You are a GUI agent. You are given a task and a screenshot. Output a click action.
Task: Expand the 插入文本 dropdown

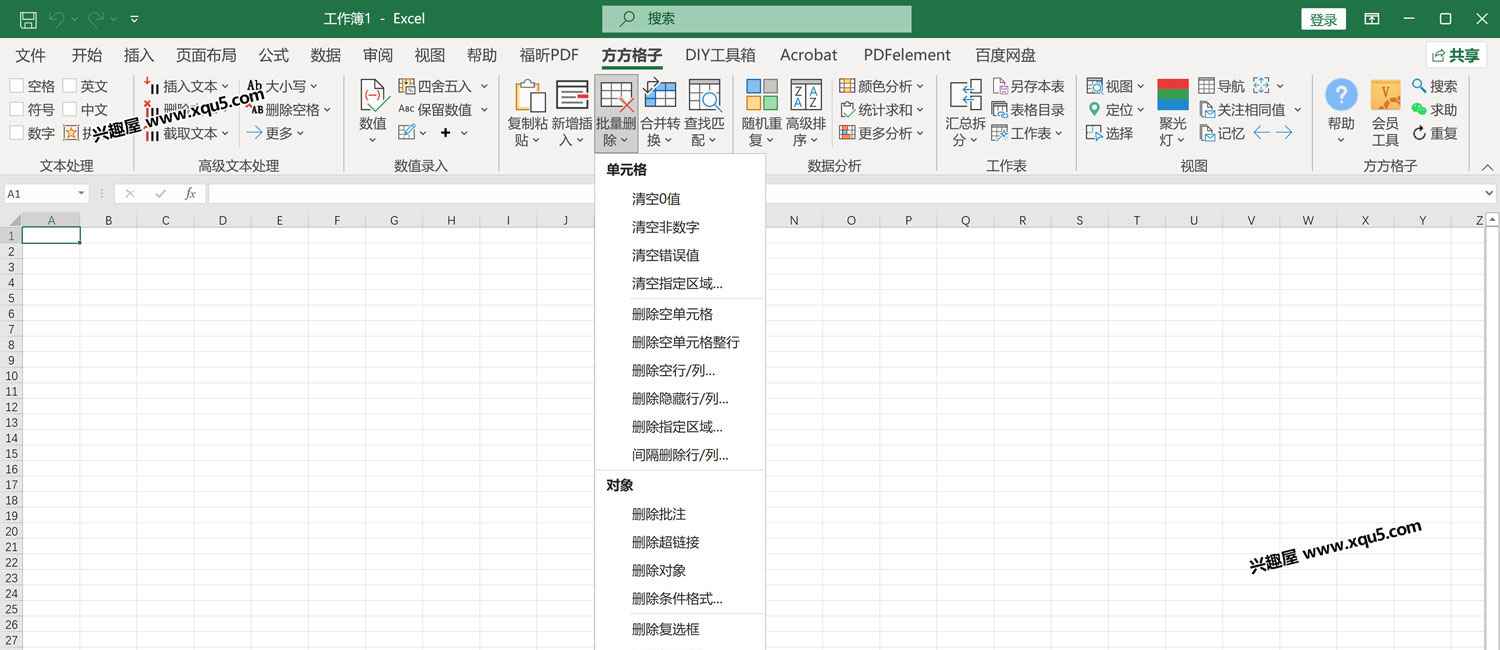[225, 86]
